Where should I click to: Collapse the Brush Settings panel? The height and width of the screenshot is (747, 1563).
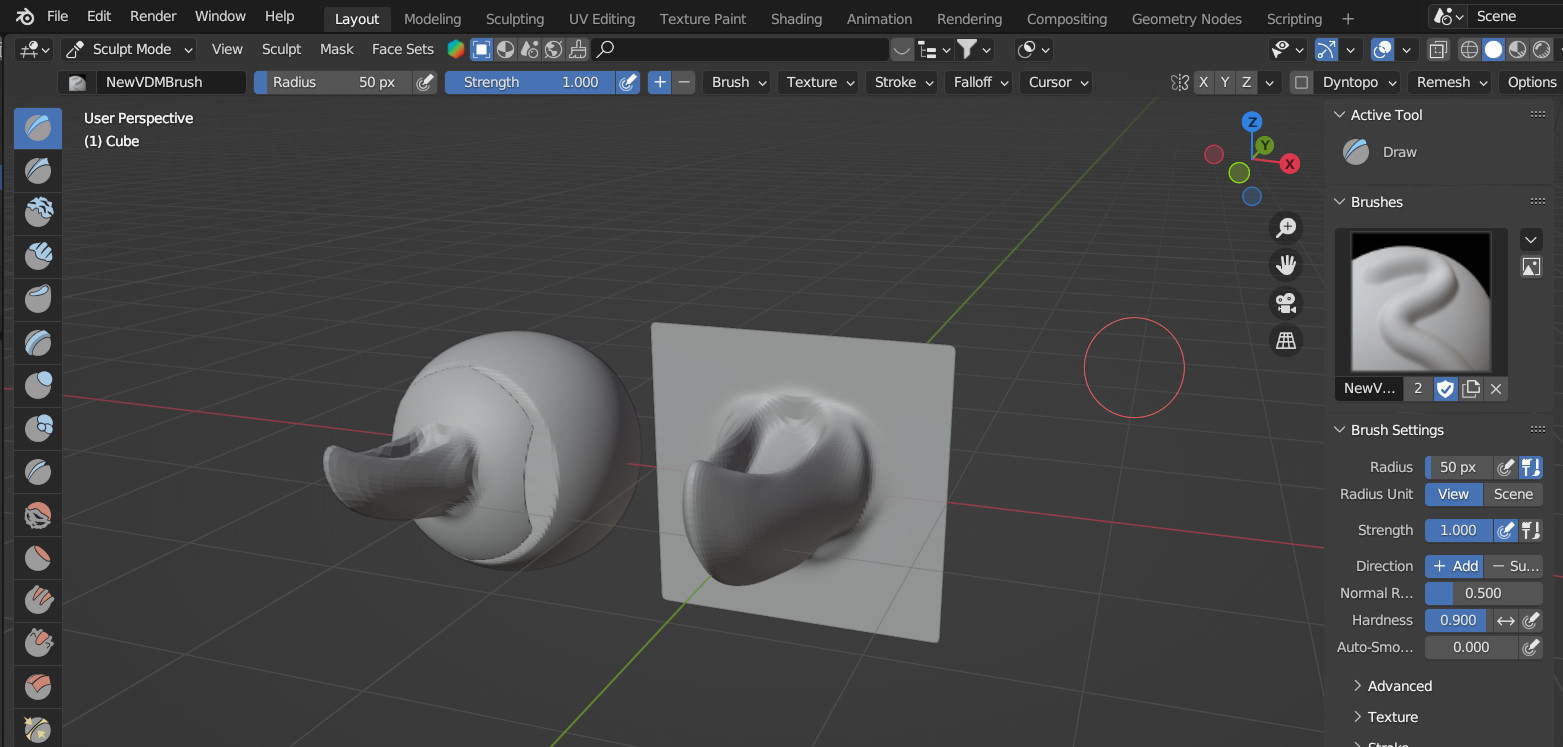1396,430
